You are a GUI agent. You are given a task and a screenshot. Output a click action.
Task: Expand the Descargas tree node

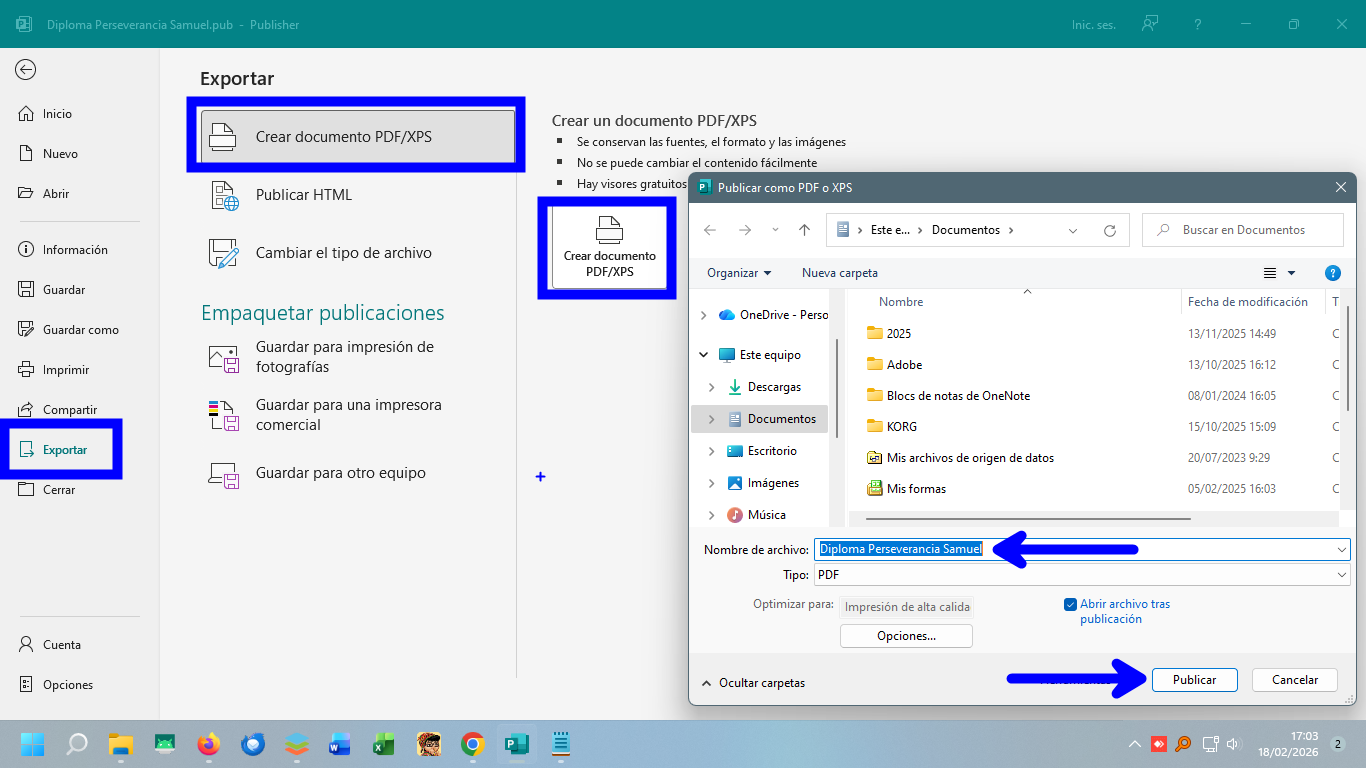711,387
